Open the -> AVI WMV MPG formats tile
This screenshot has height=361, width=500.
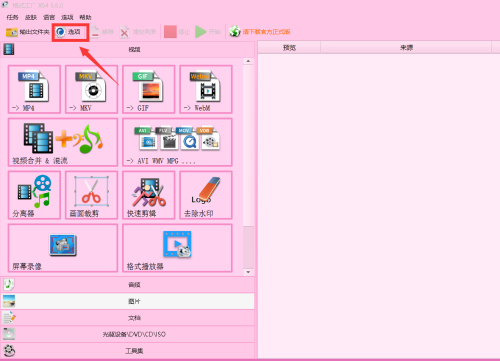[x=177, y=142]
